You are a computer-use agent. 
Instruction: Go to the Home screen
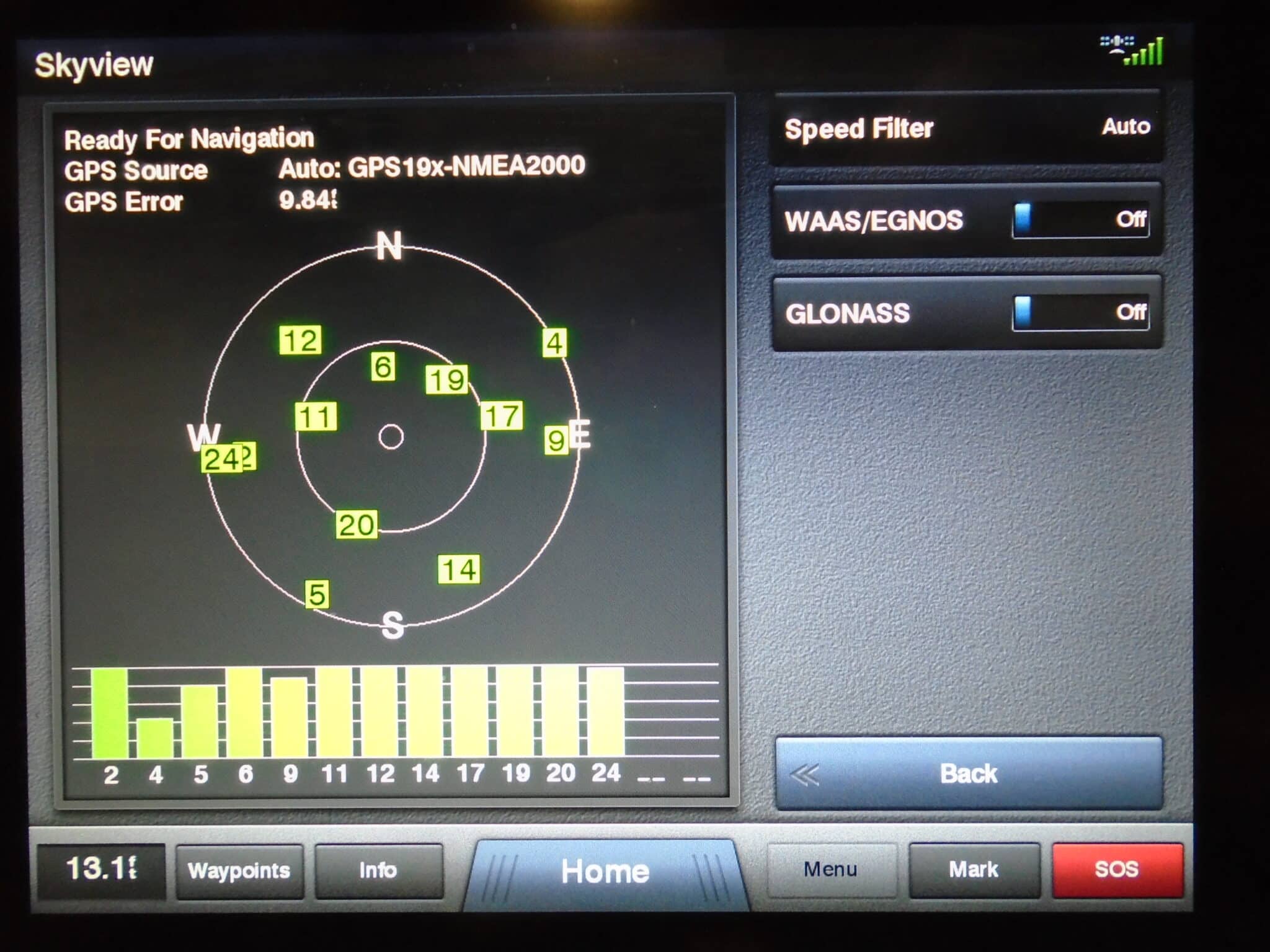605,872
